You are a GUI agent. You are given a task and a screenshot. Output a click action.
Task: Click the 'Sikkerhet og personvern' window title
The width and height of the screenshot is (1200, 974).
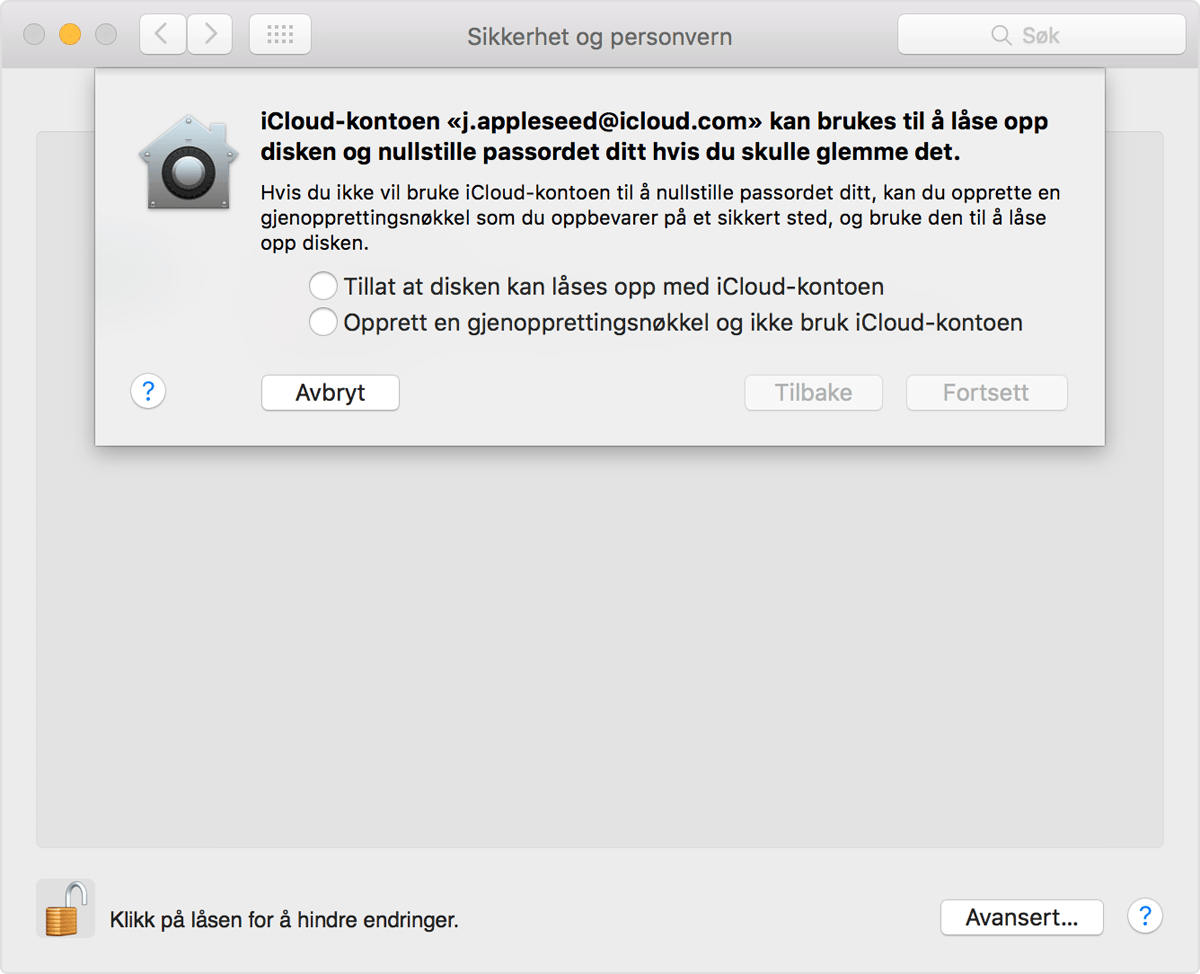pyautogui.click(x=600, y=37)
